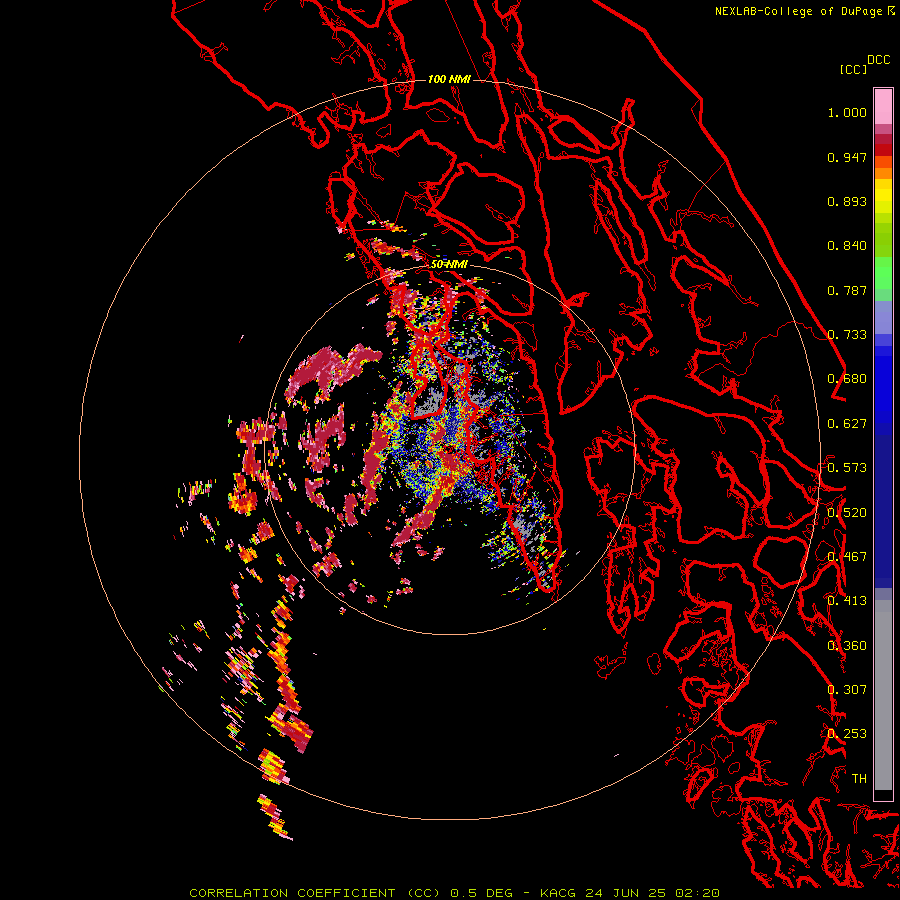The height and width of the screenshot is (900, 900).
Task: Pick the bright green swatch on color bar
Action: point(883,273)
